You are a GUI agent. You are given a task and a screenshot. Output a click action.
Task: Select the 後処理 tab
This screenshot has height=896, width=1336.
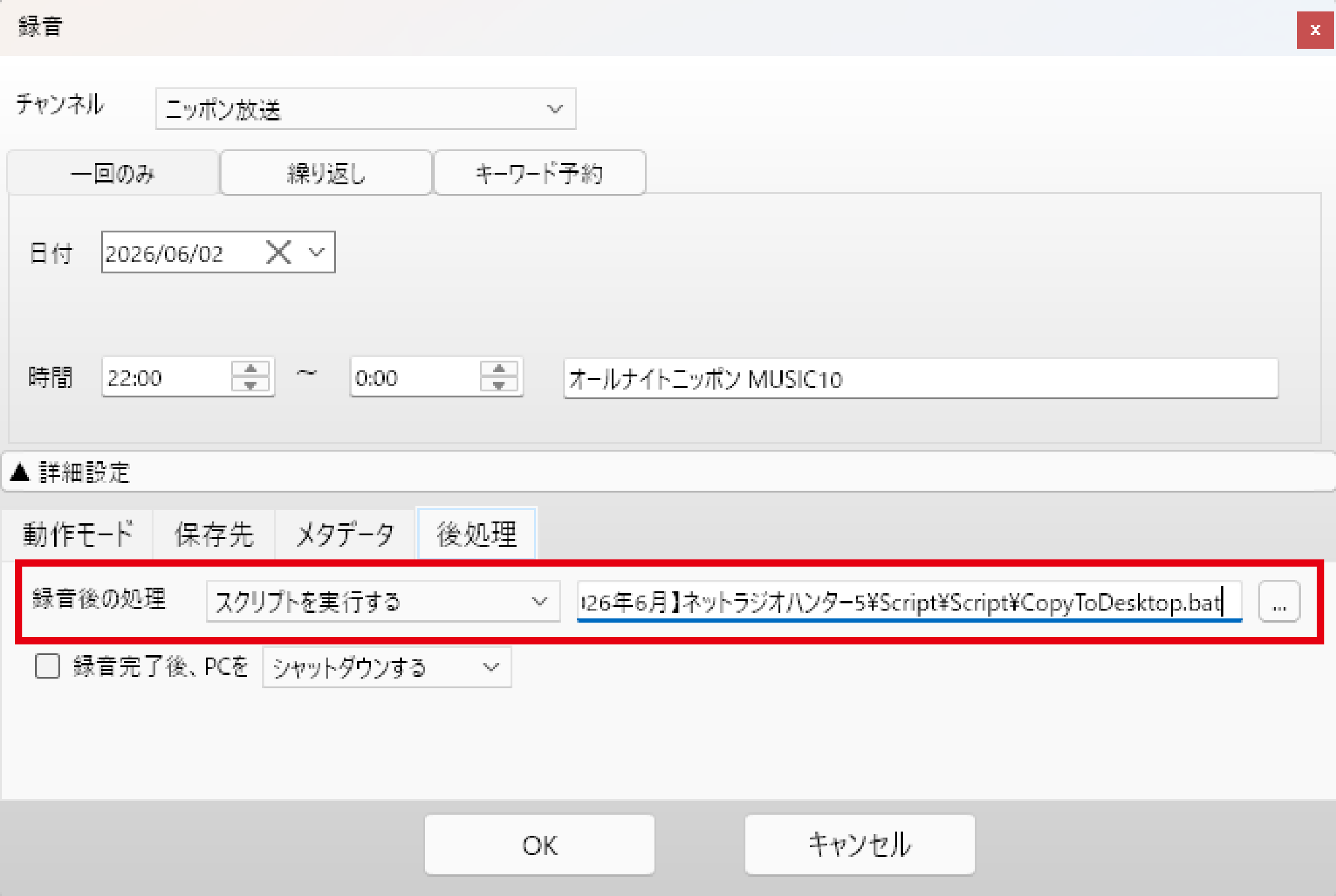click(476, 534)
